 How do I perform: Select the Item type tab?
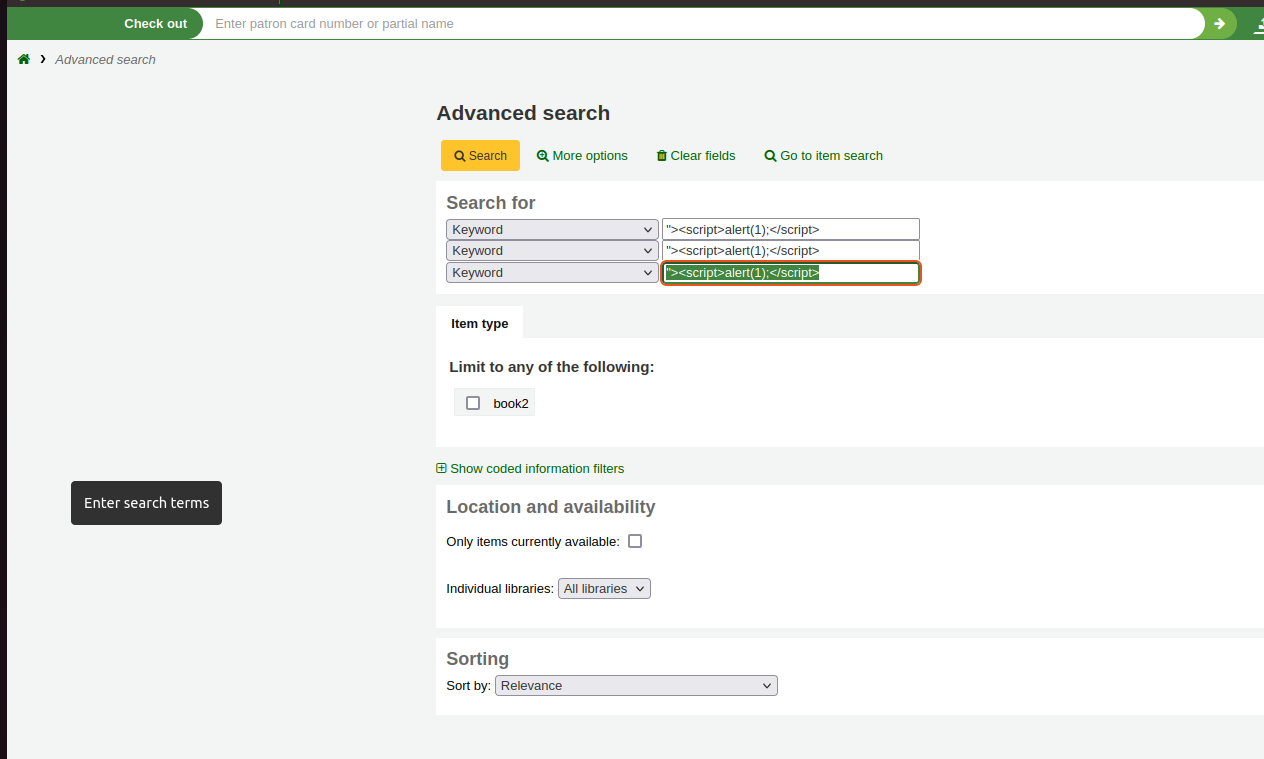click(x=479, y=323)
